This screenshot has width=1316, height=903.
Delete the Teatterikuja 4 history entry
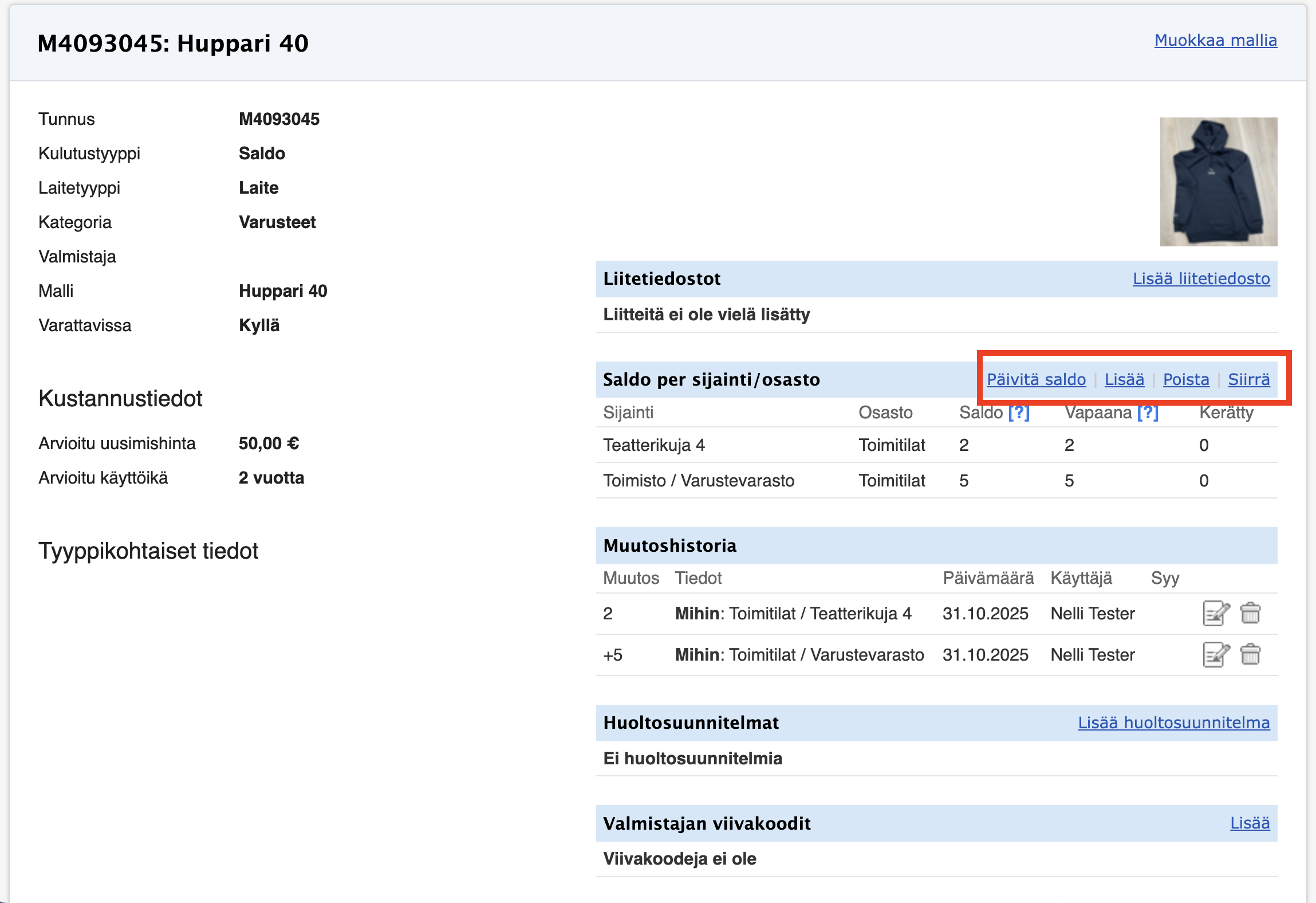click(1250, 614)
